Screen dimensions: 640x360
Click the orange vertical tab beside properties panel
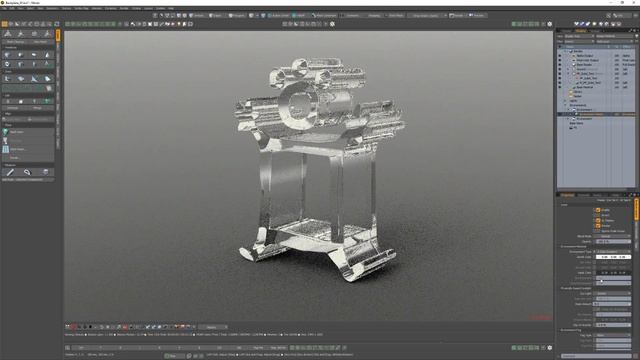tap(636, 209)
